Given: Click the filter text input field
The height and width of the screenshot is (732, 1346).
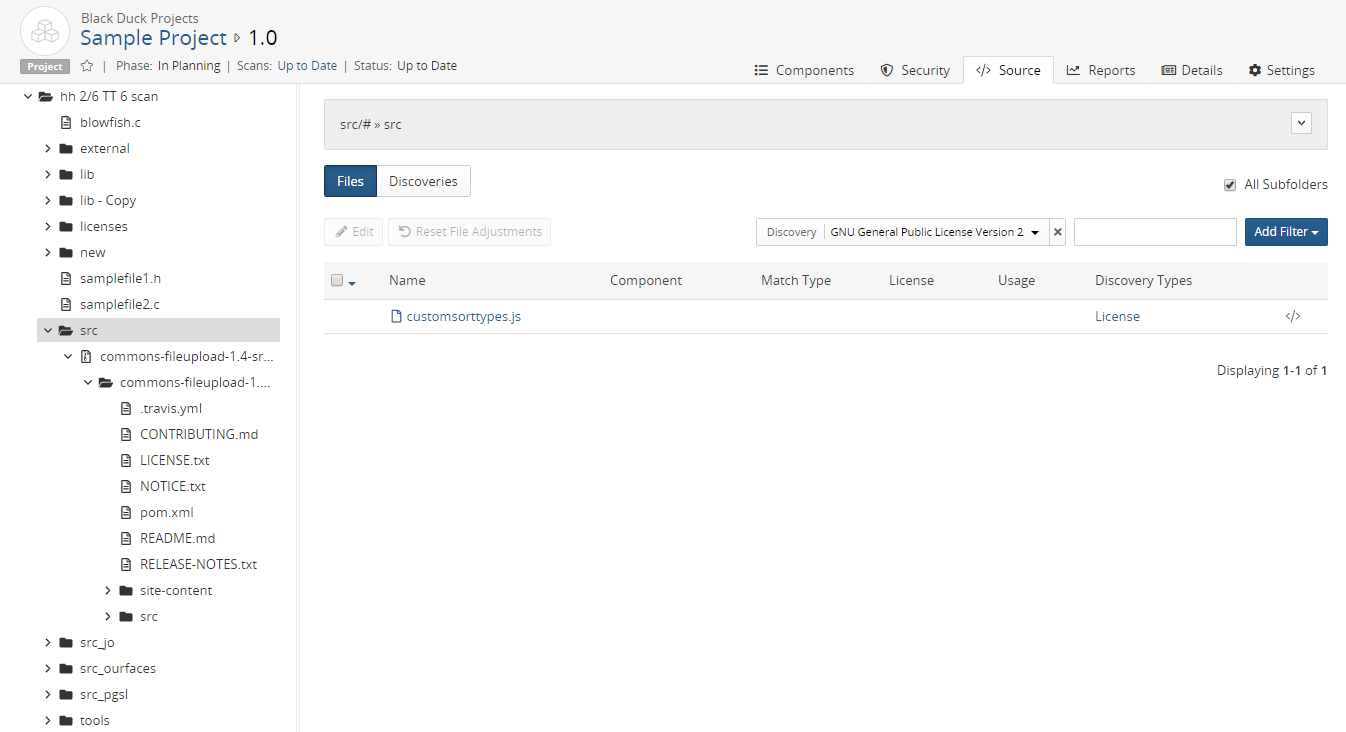Looking at the screenshot, I should (x=1155, y=232).
